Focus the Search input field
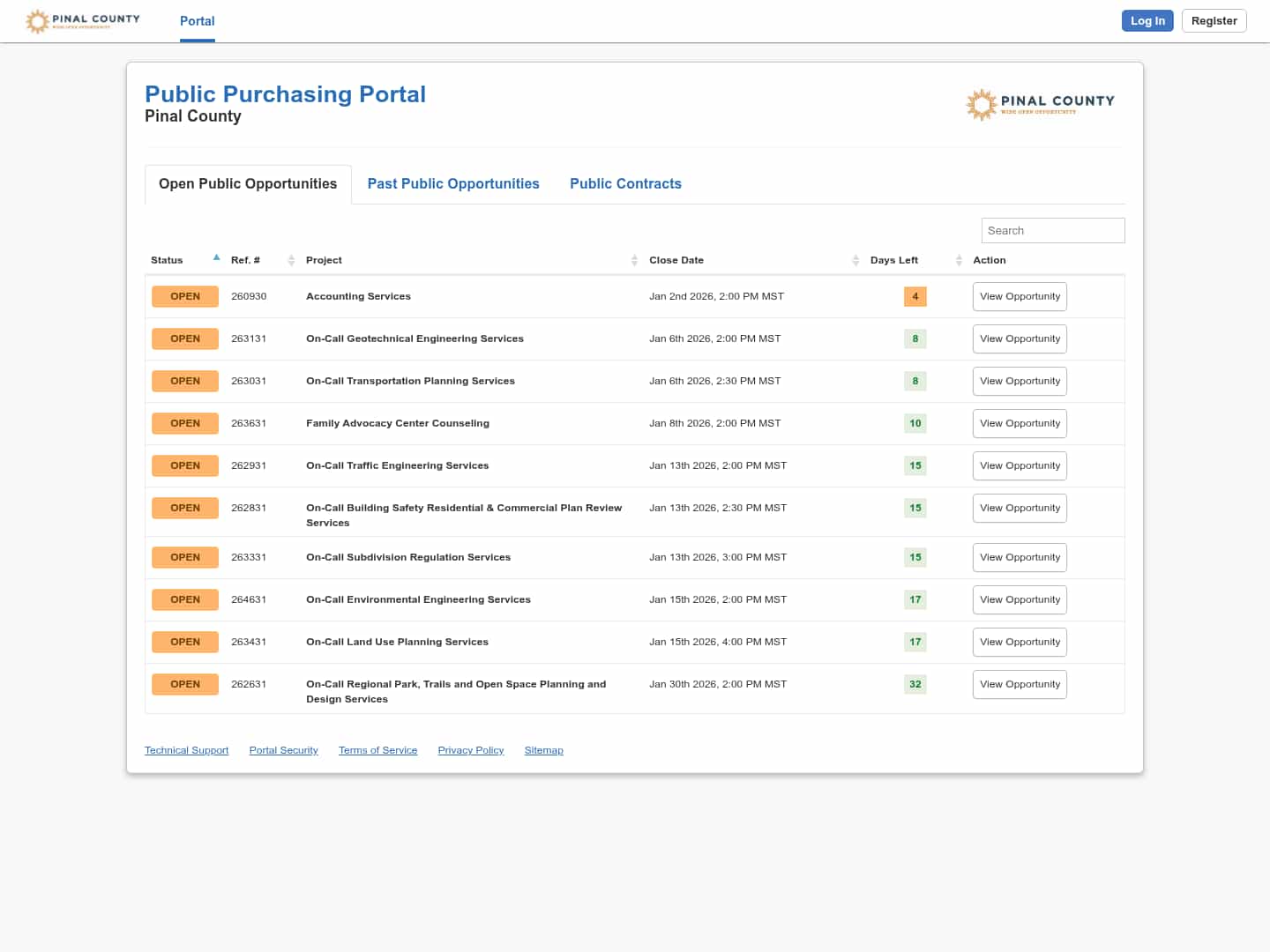The width and height of the screenshot is (1270, 952). click(1052, 231)
